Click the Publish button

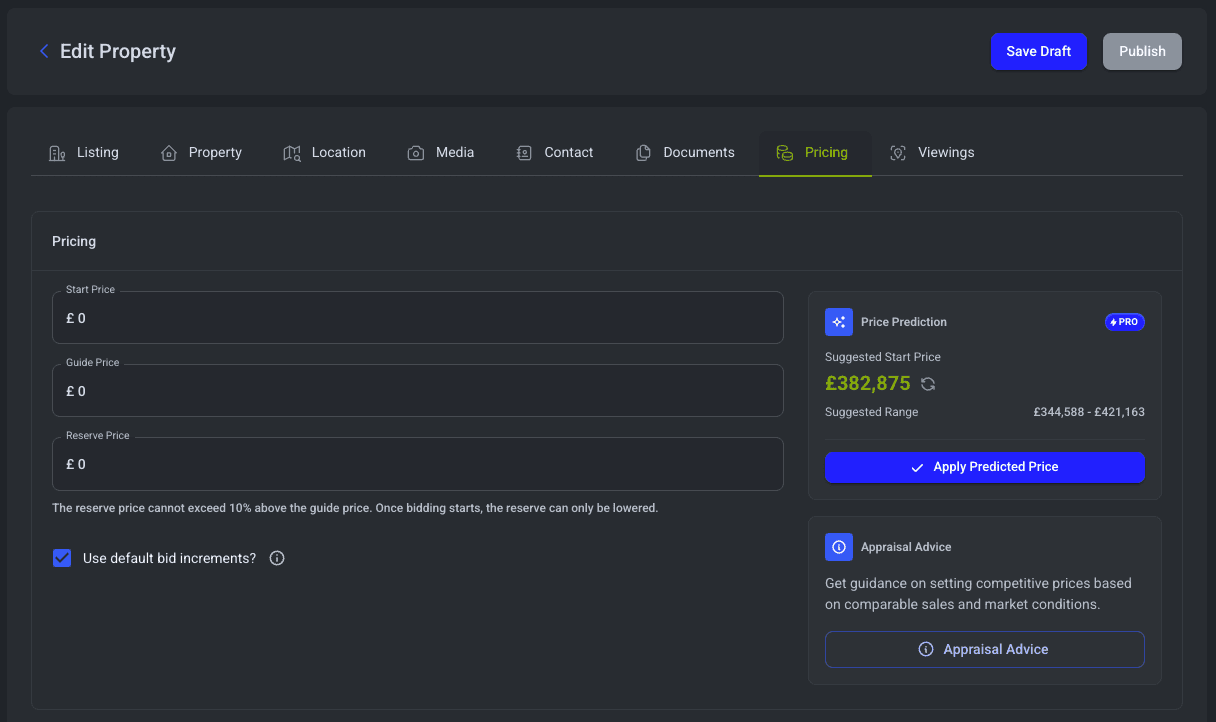pyautogui.click(x=1142, y=51)
